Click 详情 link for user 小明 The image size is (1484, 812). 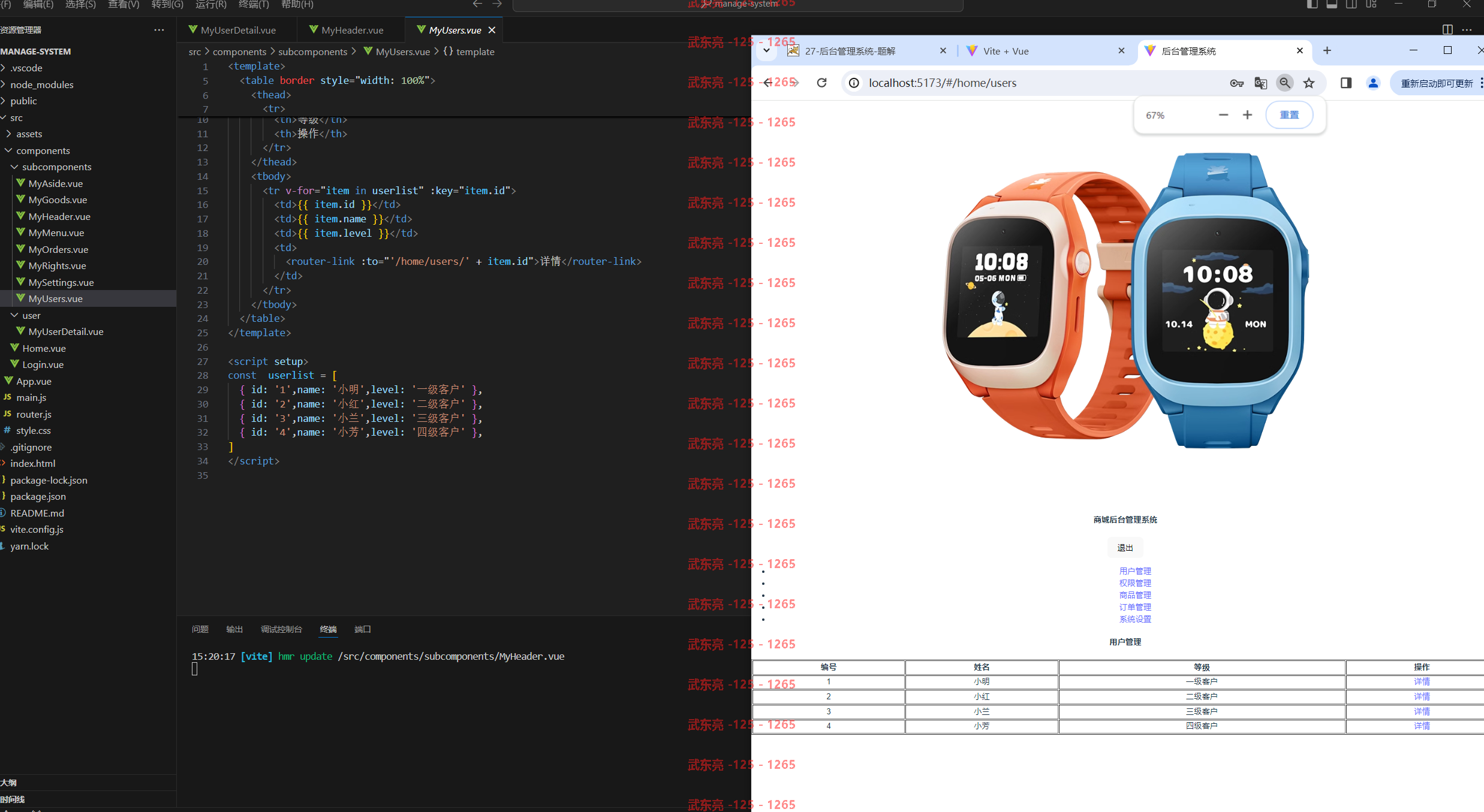pos(1422,681)
